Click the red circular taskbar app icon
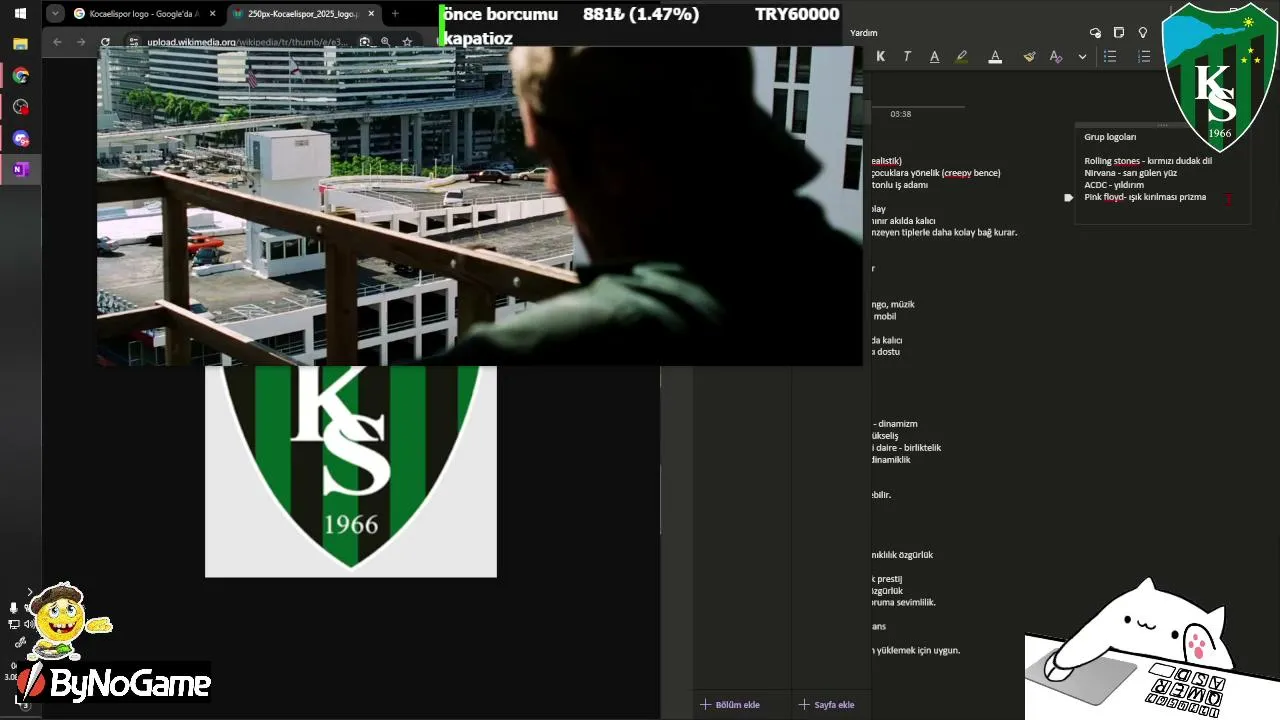 [x=20, y=107]
